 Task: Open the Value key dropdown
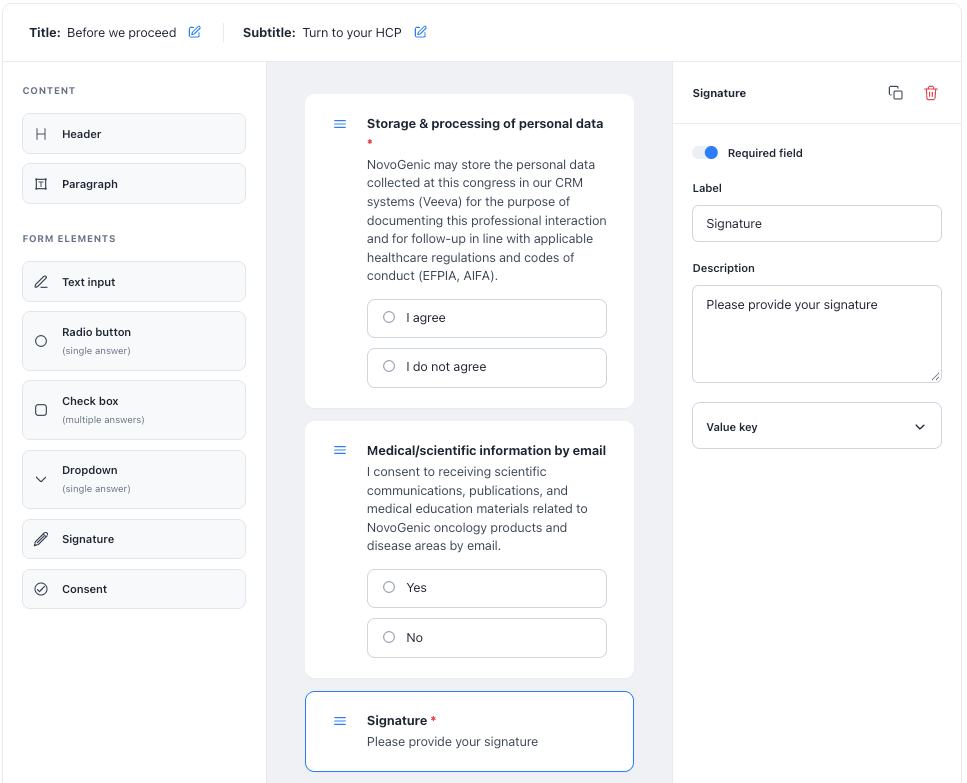(817, 426)
